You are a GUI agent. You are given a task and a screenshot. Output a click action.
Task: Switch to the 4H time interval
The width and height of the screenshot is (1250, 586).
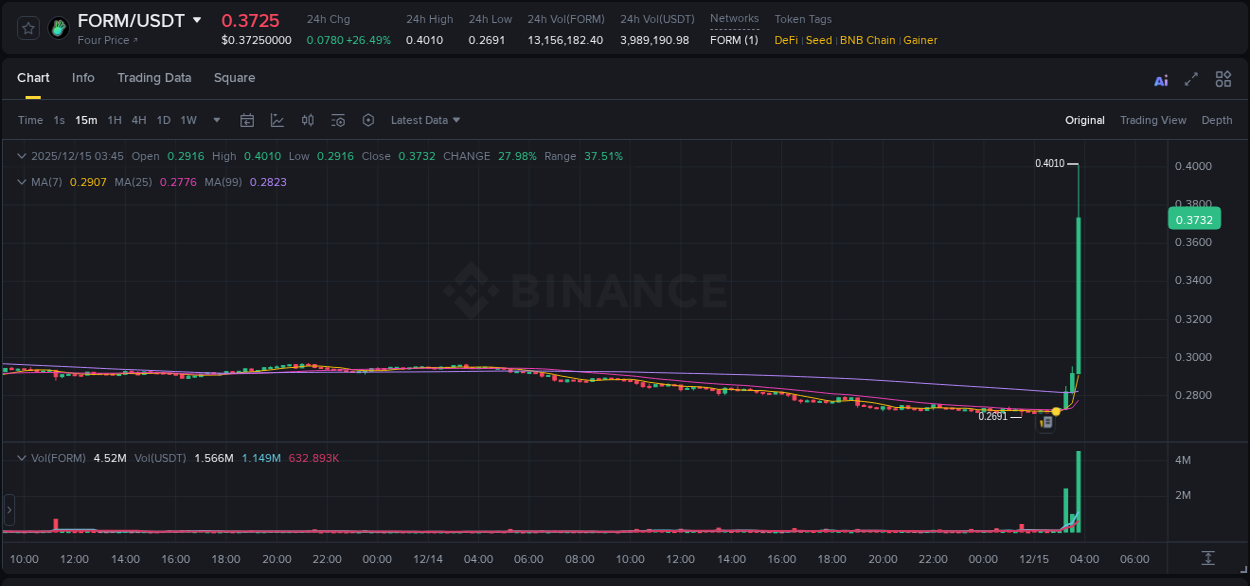138,120
